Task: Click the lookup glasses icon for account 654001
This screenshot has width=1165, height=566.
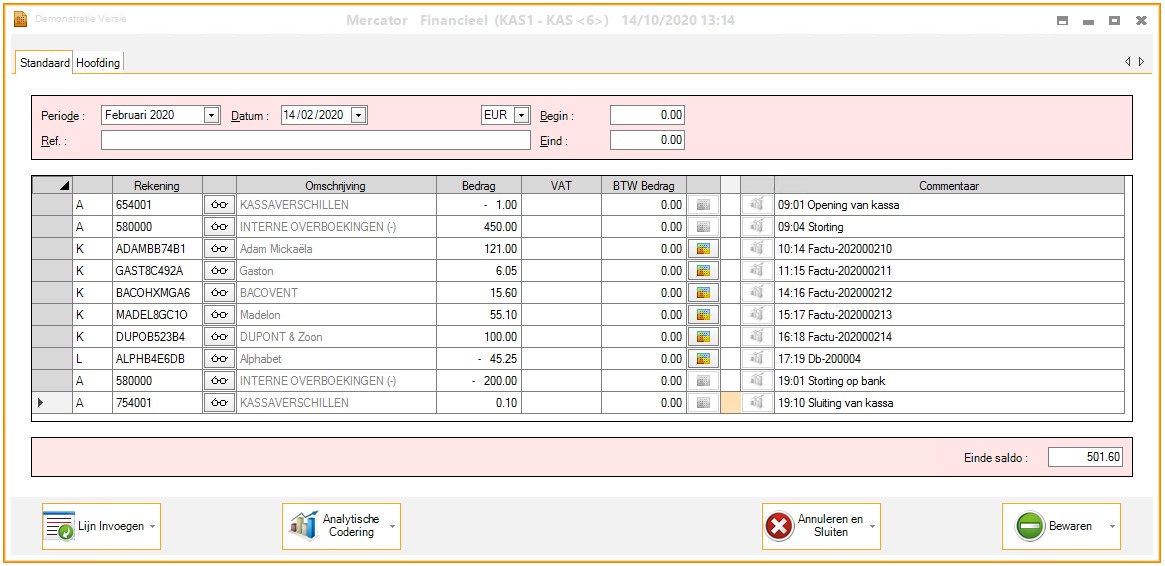Action: click(219, 205)
